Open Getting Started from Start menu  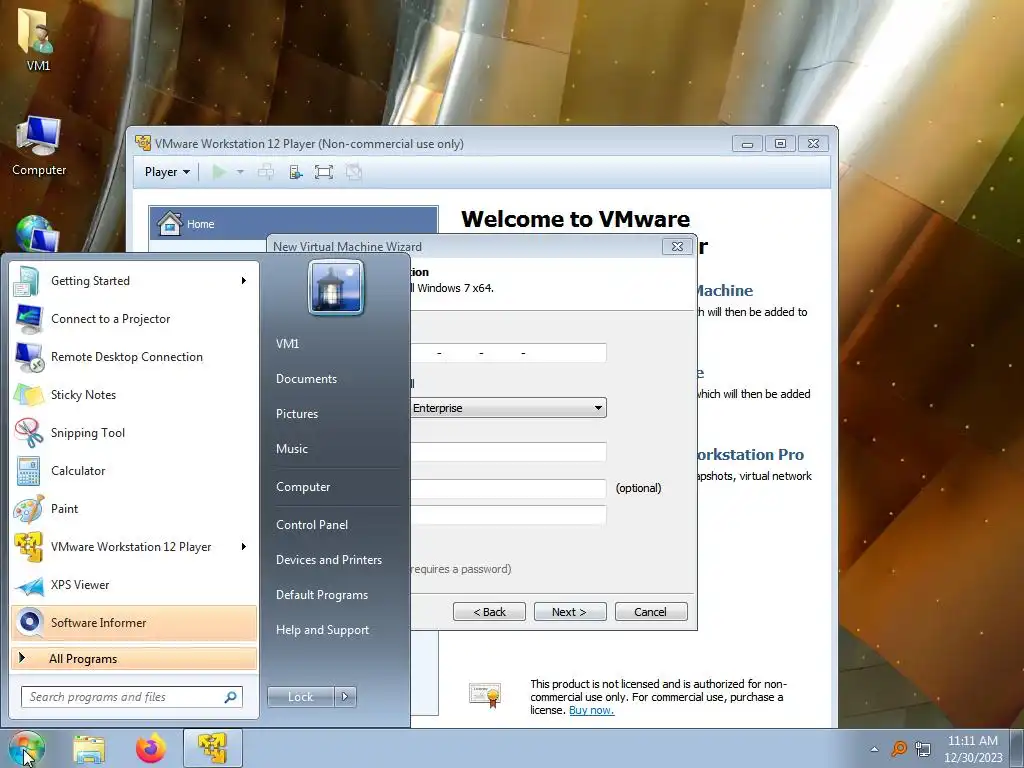tap(134, 281)
